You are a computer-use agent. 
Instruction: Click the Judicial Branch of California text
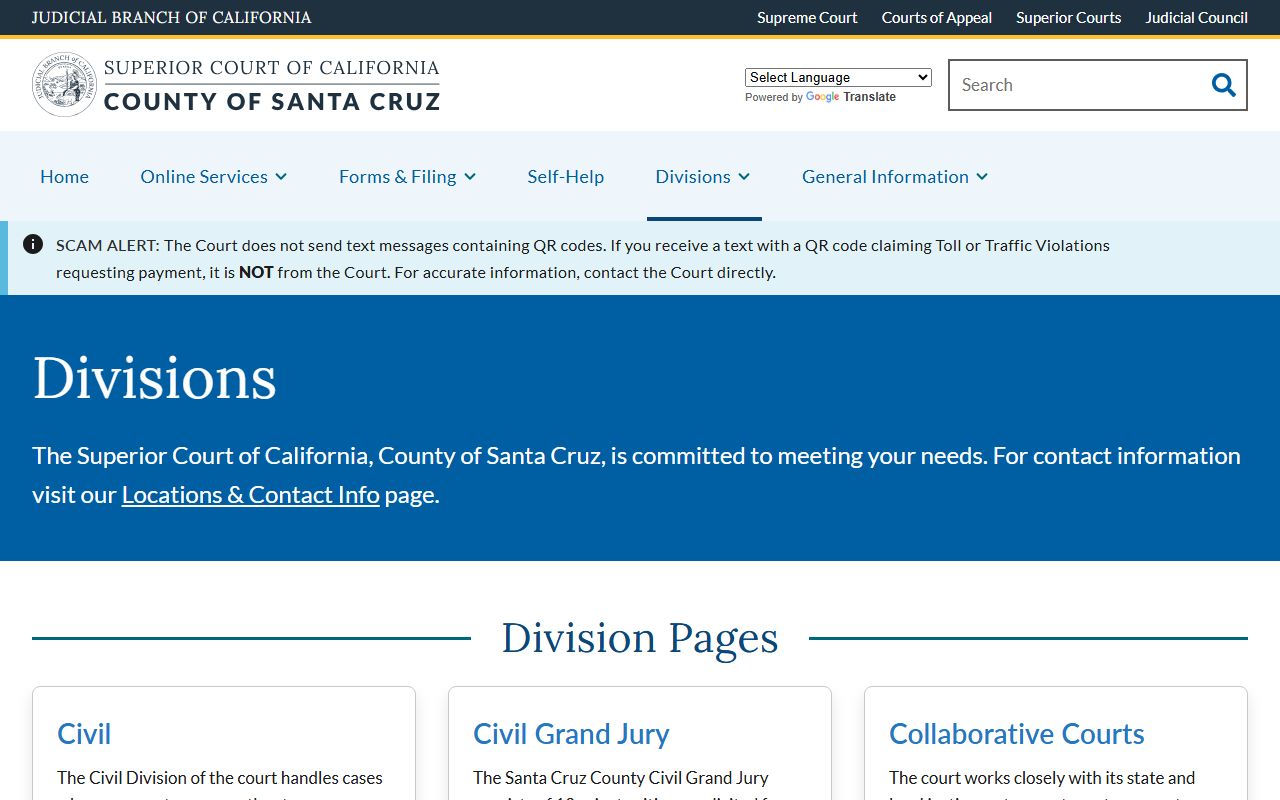(172, 17)
